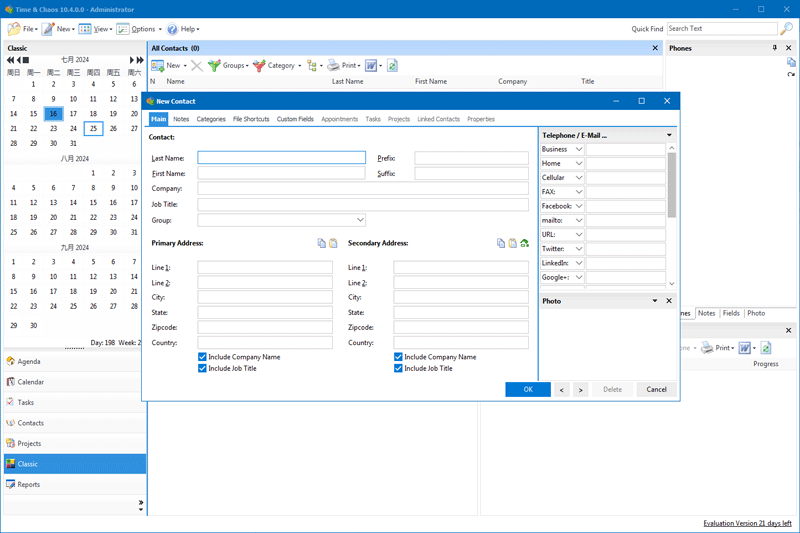
Task: Click Cancel in New Contact dialog
Action: [x=656, y=389]
